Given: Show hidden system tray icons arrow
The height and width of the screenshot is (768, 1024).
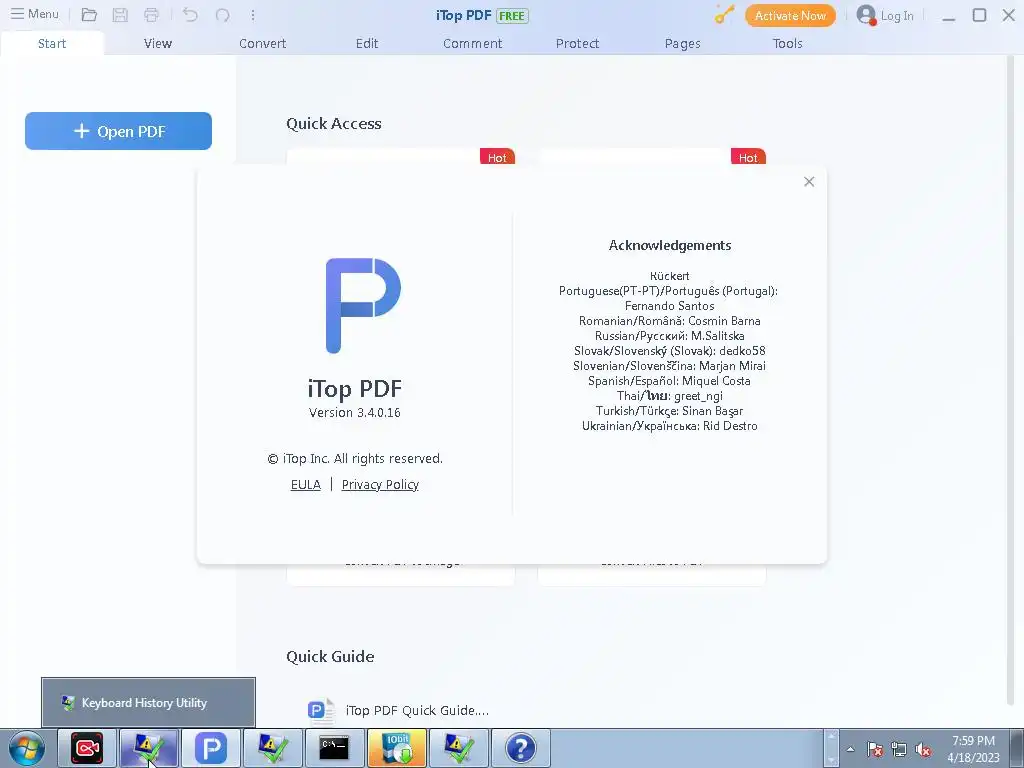Looking at the screenshot, I should coord(850,750).
